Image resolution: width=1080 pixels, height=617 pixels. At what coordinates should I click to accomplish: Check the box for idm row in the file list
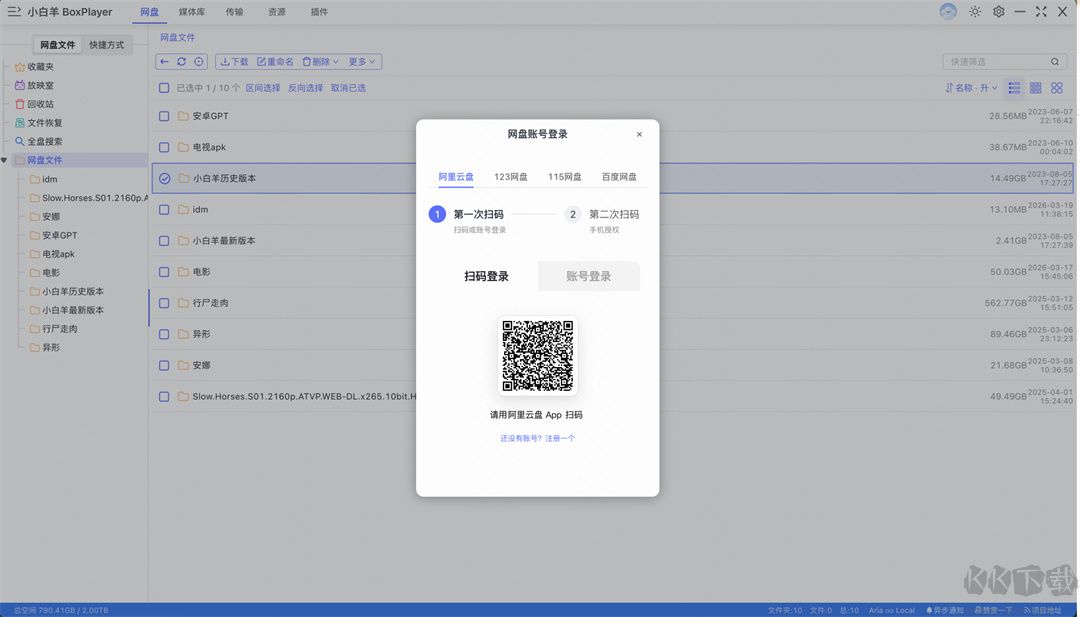pos(164,209)
